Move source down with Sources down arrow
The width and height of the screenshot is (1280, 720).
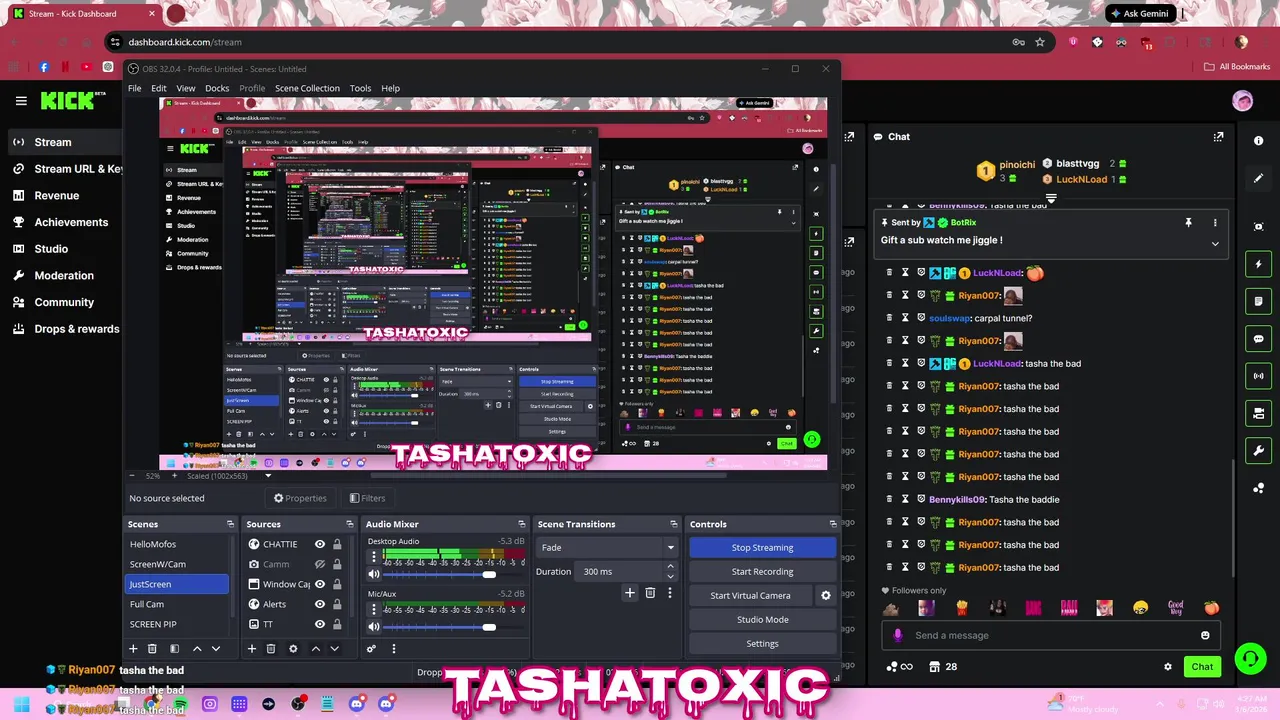[x=335, y=649]
